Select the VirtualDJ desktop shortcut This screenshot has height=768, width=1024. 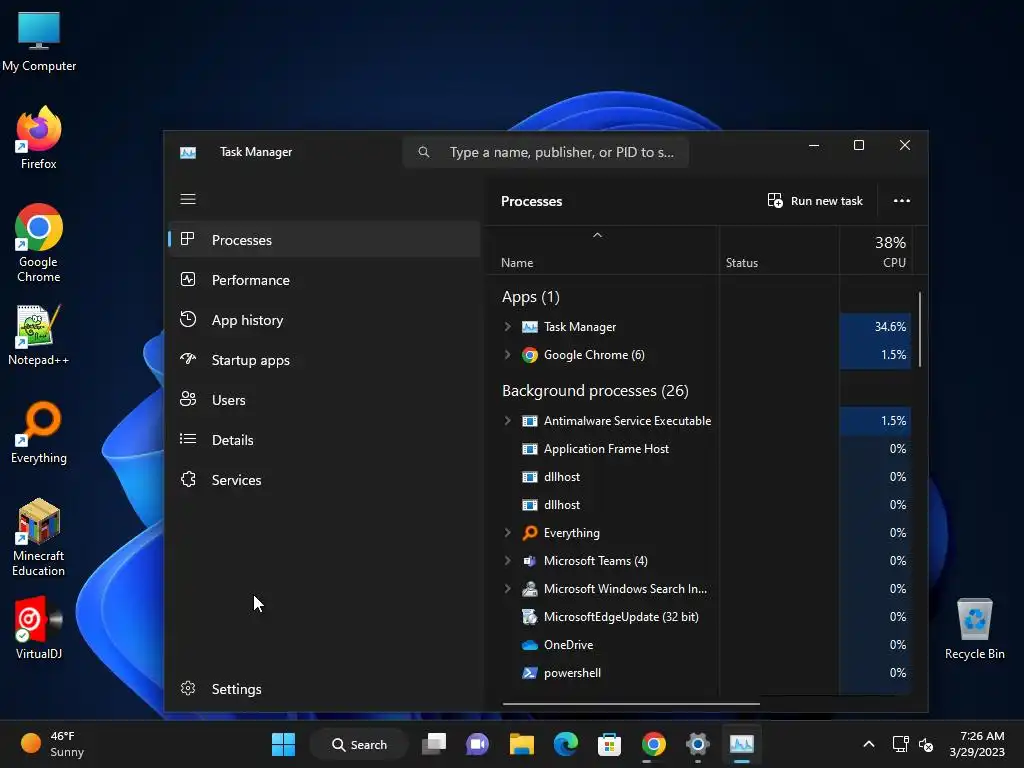pos(39,628)
